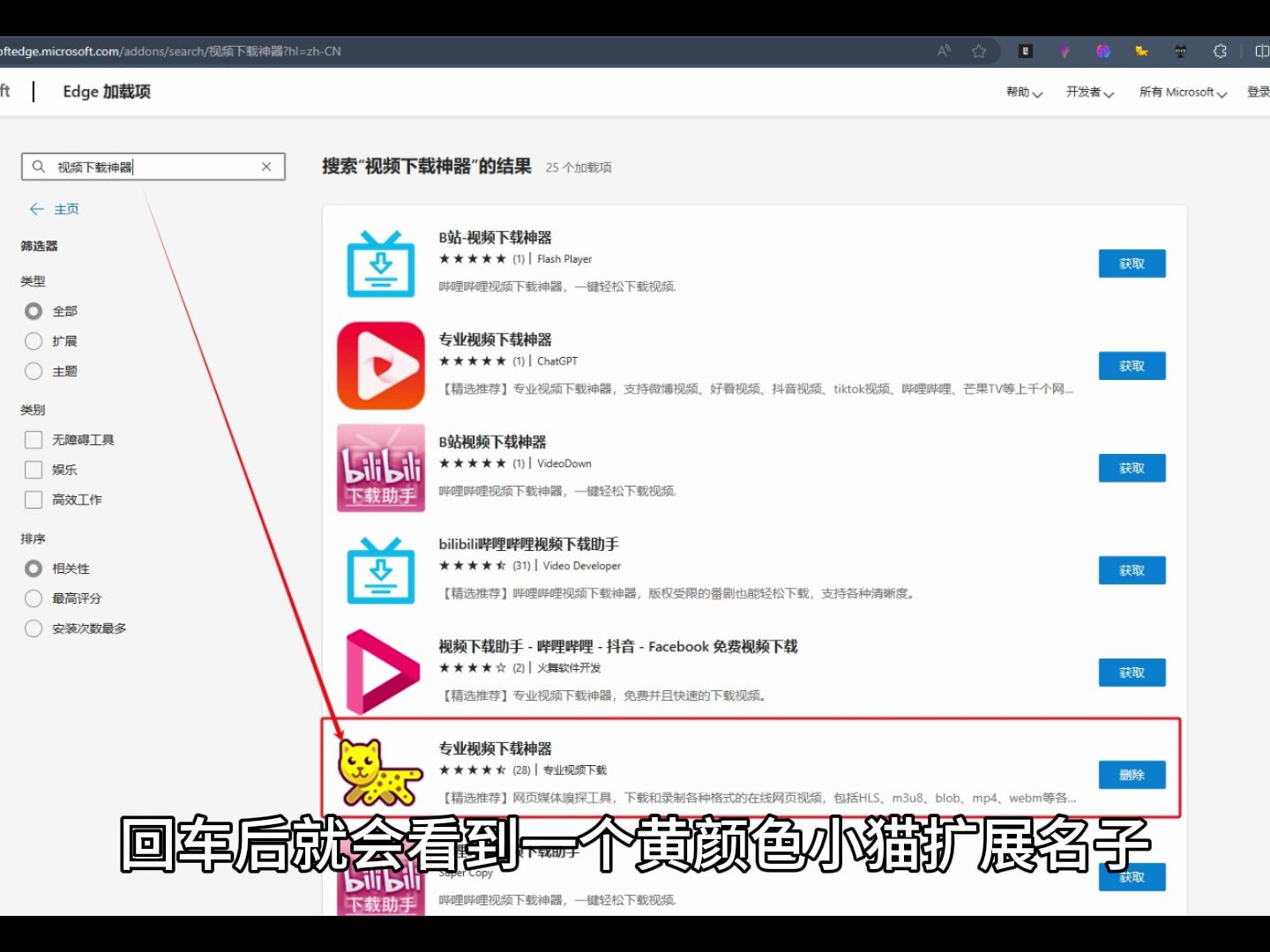The width and height of the screenshot is (1270, 952).
Task: Open B站-视频下载神器 title link
Action: pyautogui.click(x=495, y=237)
